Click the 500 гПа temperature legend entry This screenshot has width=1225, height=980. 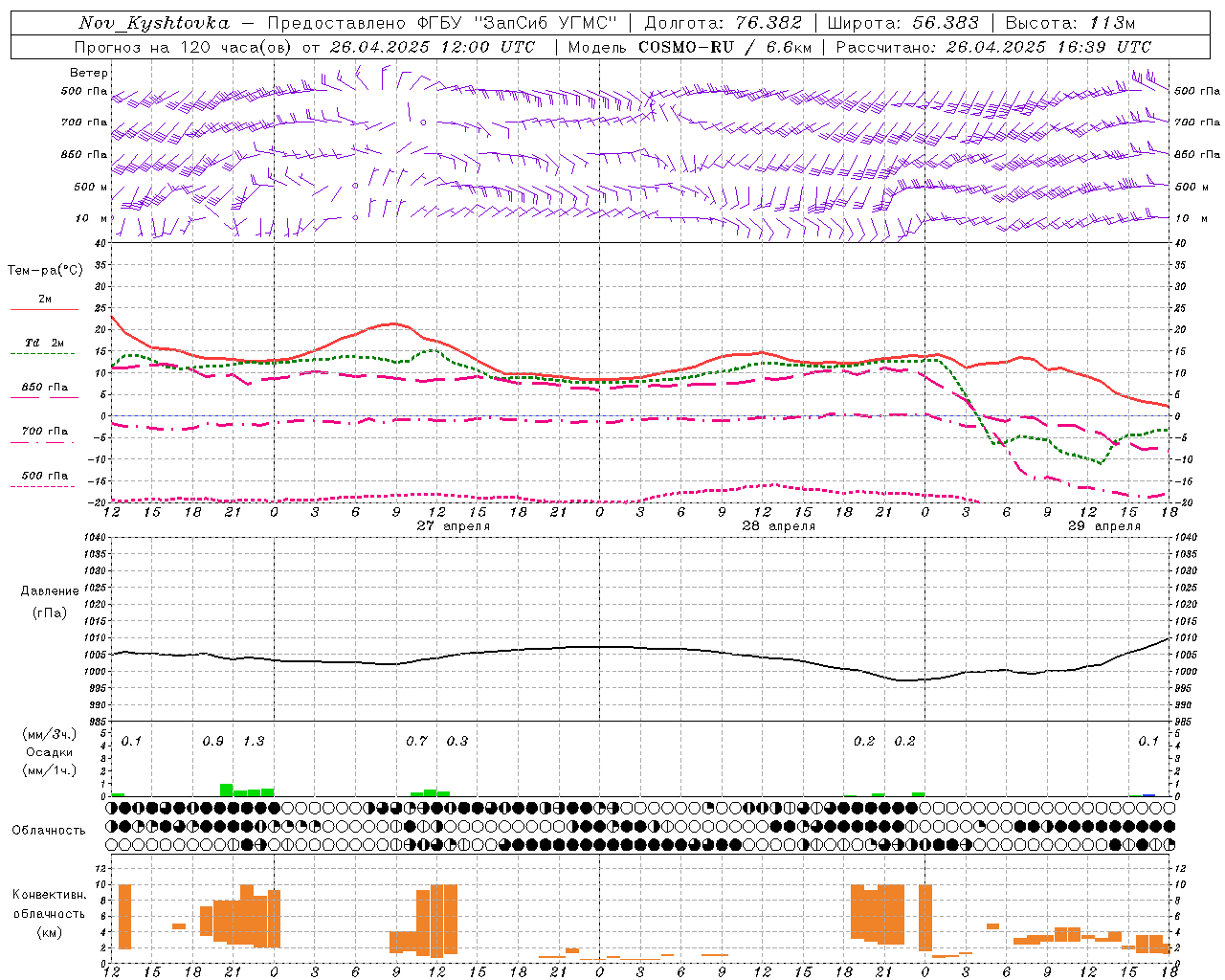click(x=45, y=476)
